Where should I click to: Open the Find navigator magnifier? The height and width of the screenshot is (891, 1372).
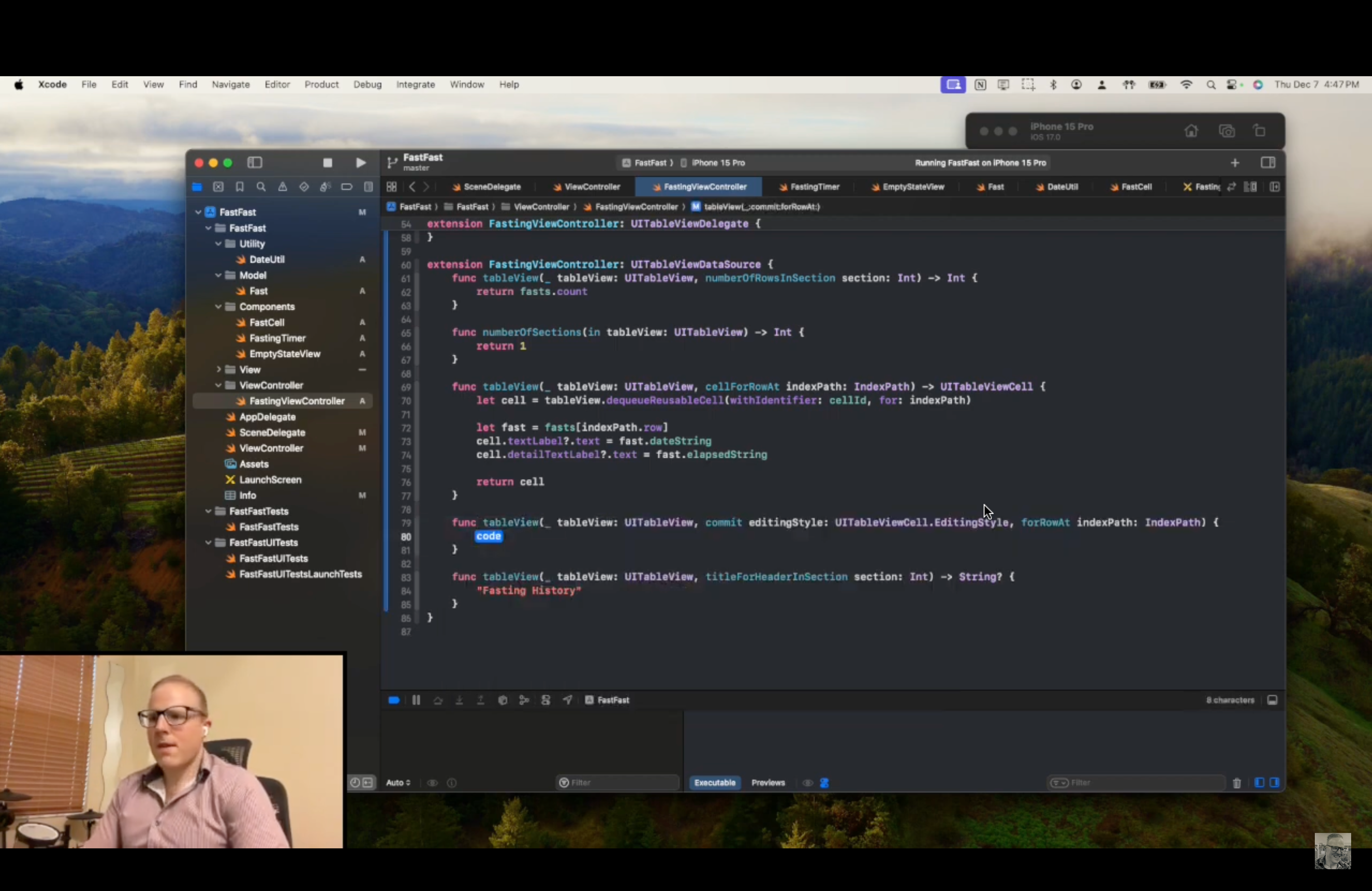(261, 187)
